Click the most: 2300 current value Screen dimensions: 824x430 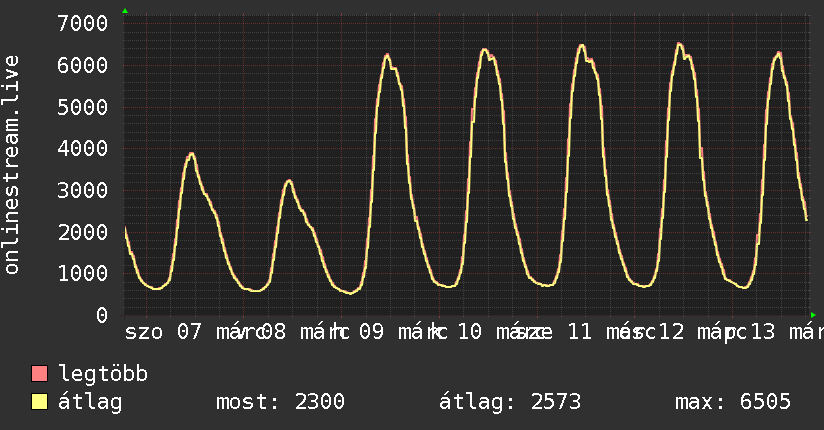pos(280,402)
